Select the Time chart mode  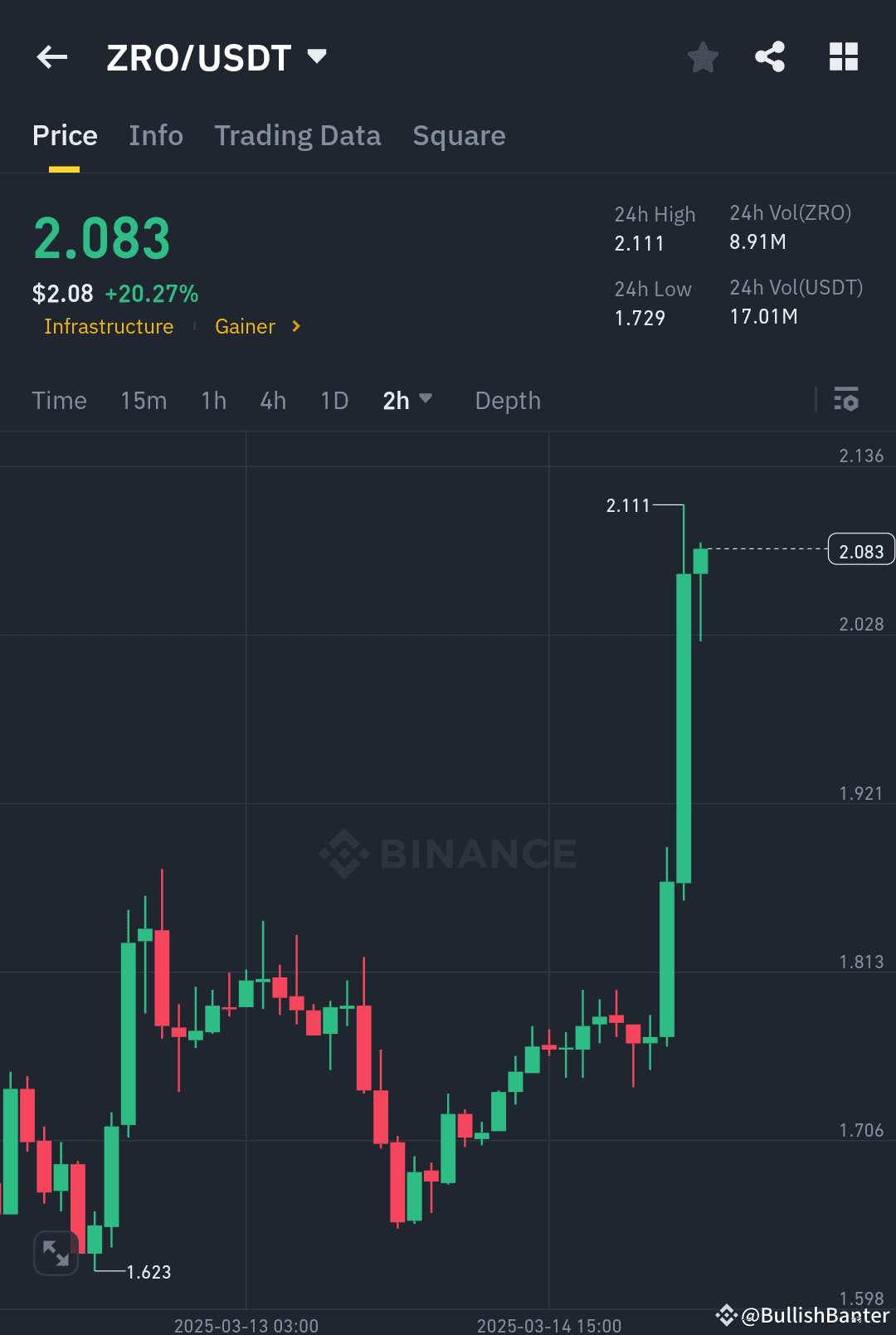coord(59,400)
